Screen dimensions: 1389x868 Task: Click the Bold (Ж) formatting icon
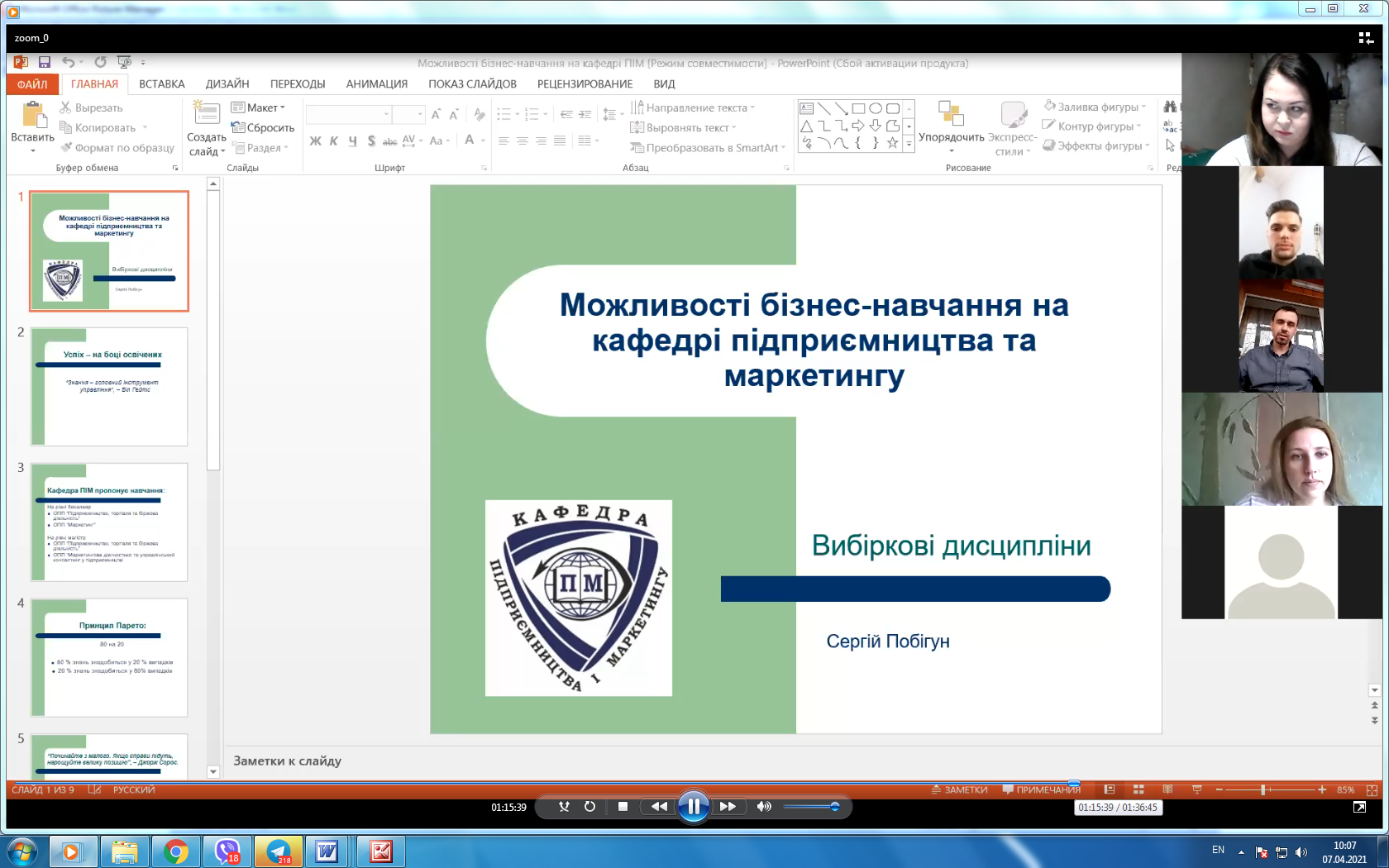(315, 141)
